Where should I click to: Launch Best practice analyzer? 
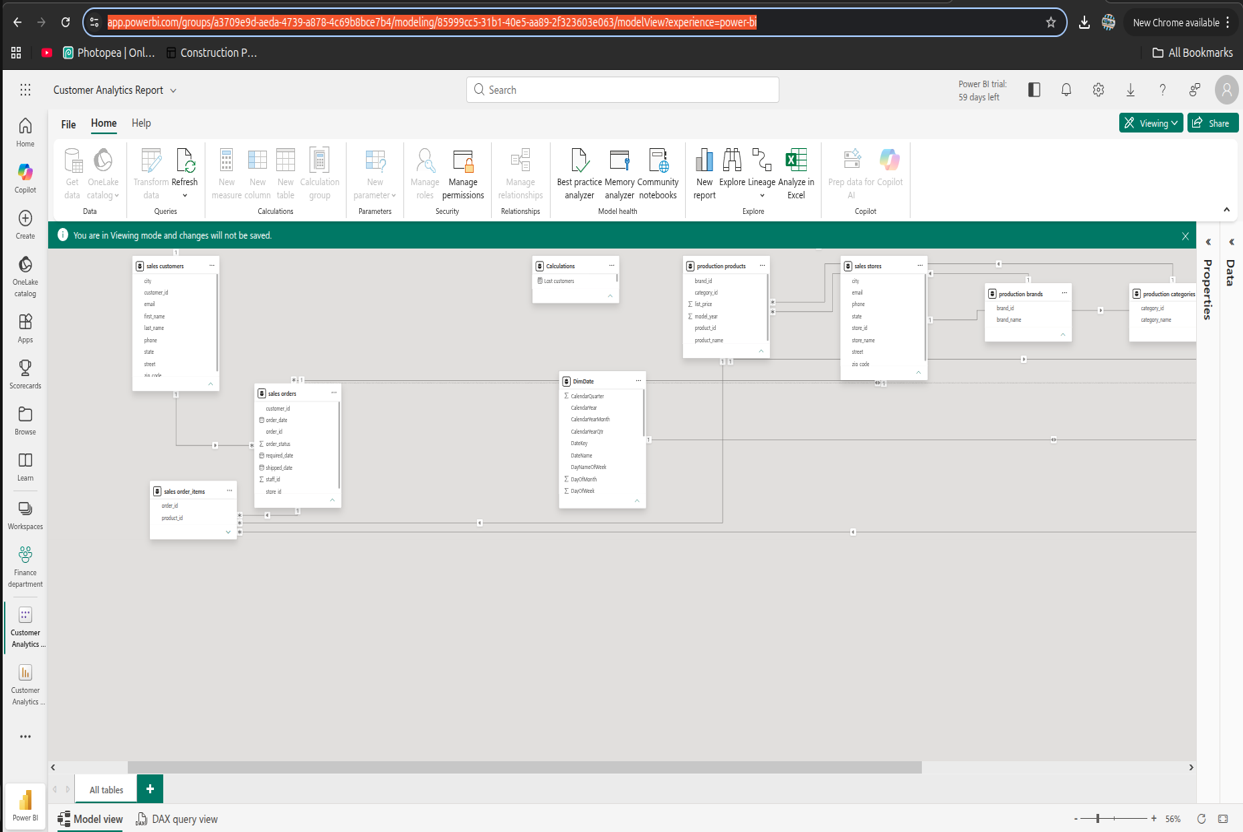click(579, 174)
